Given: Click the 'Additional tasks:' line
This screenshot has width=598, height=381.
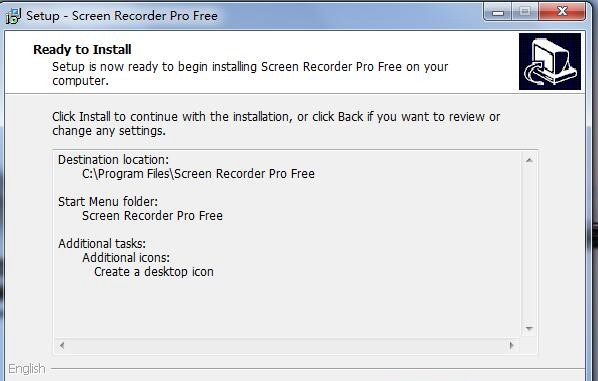Looking at the screenshot, I should pyautogui.click(x=102, y=243).
